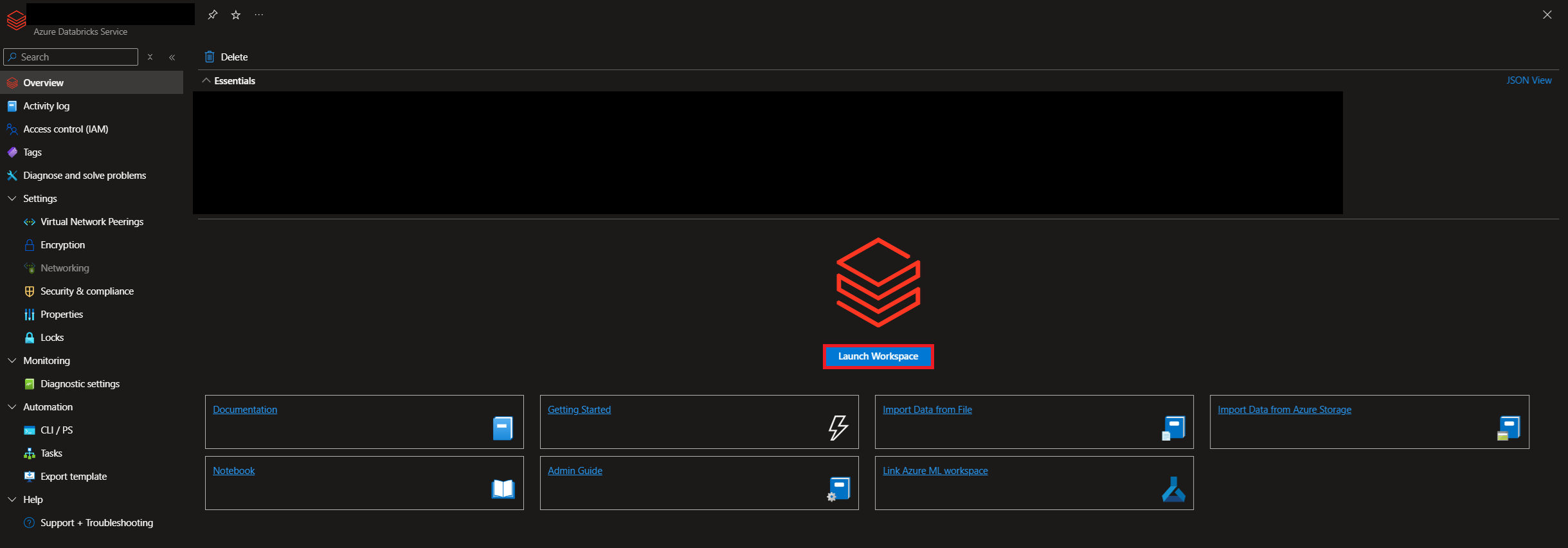Open the Admin Guide link
This screenshot has height=548, width=1568.
coord(575,471)
